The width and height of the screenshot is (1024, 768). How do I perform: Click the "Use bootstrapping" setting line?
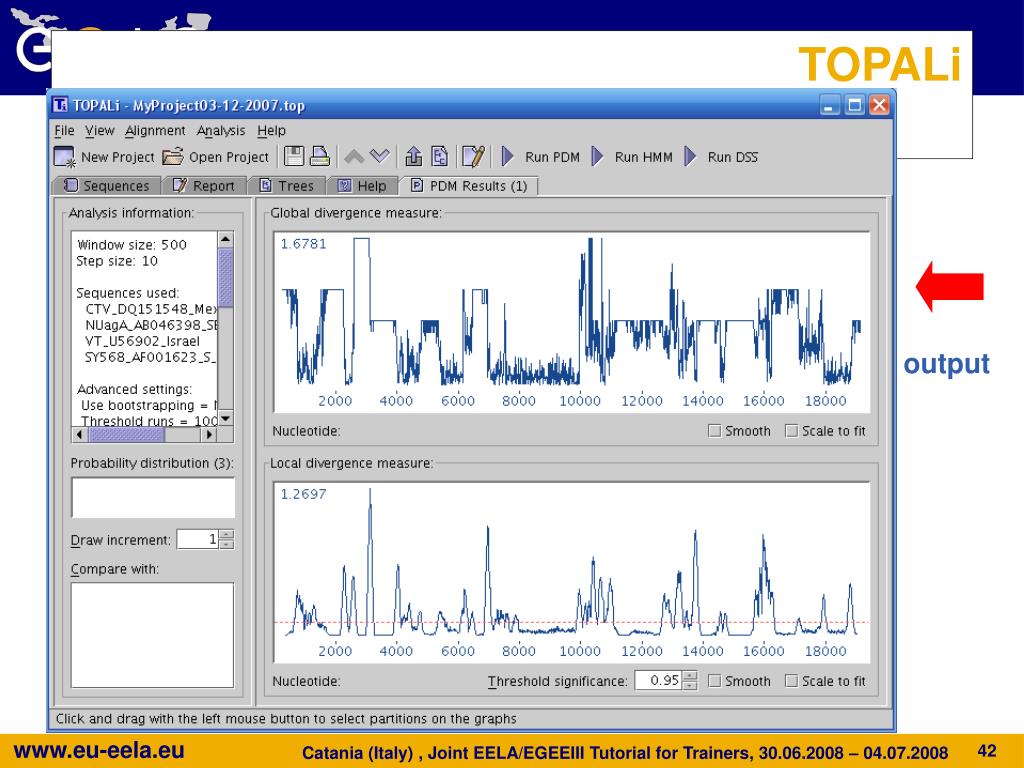pyautogui.click(x=148, y=406)
